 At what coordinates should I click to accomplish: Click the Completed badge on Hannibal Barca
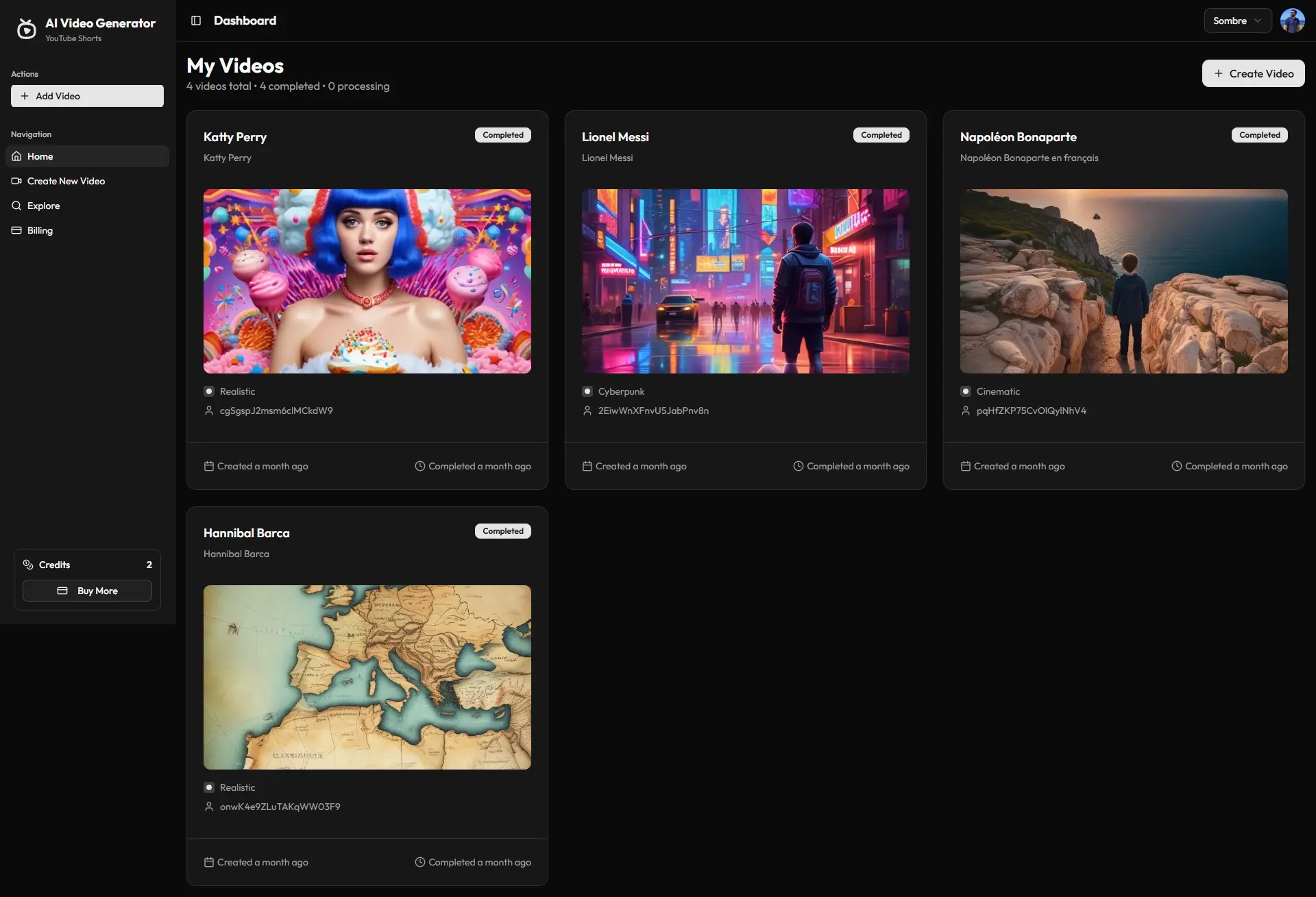pos(503,531)
